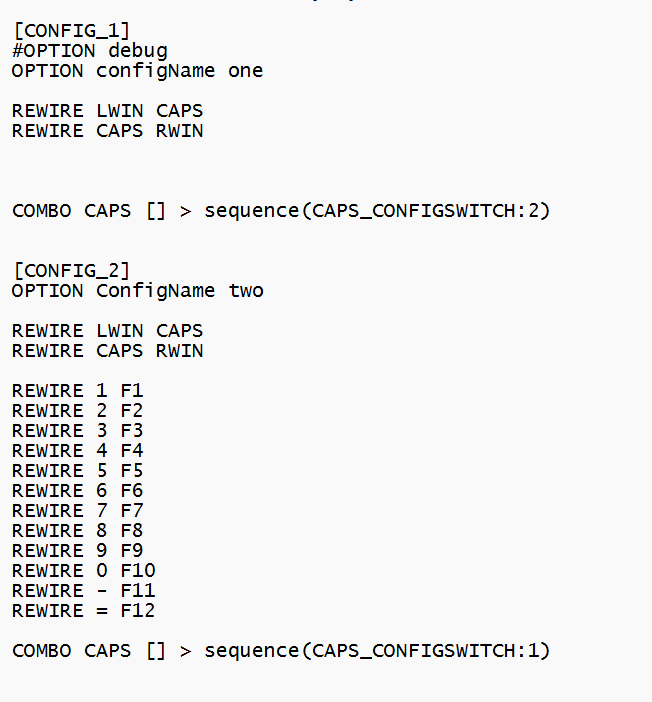Viewport: 652px width, 702px height.
Task: Click 'REWIRE LWIN CAPS' under CONFIG_1
Action: [107, 110]
